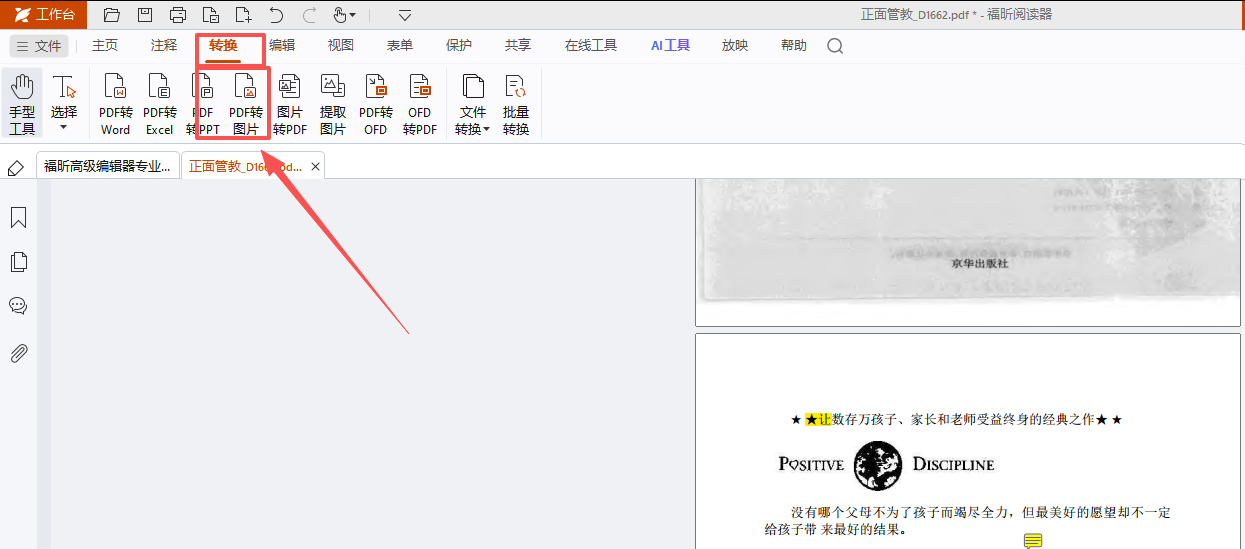Expand the 选择 tool dropdown arrow
Image resolution: width=1245 pixels, height=549 pixels.
pos(64,128)
